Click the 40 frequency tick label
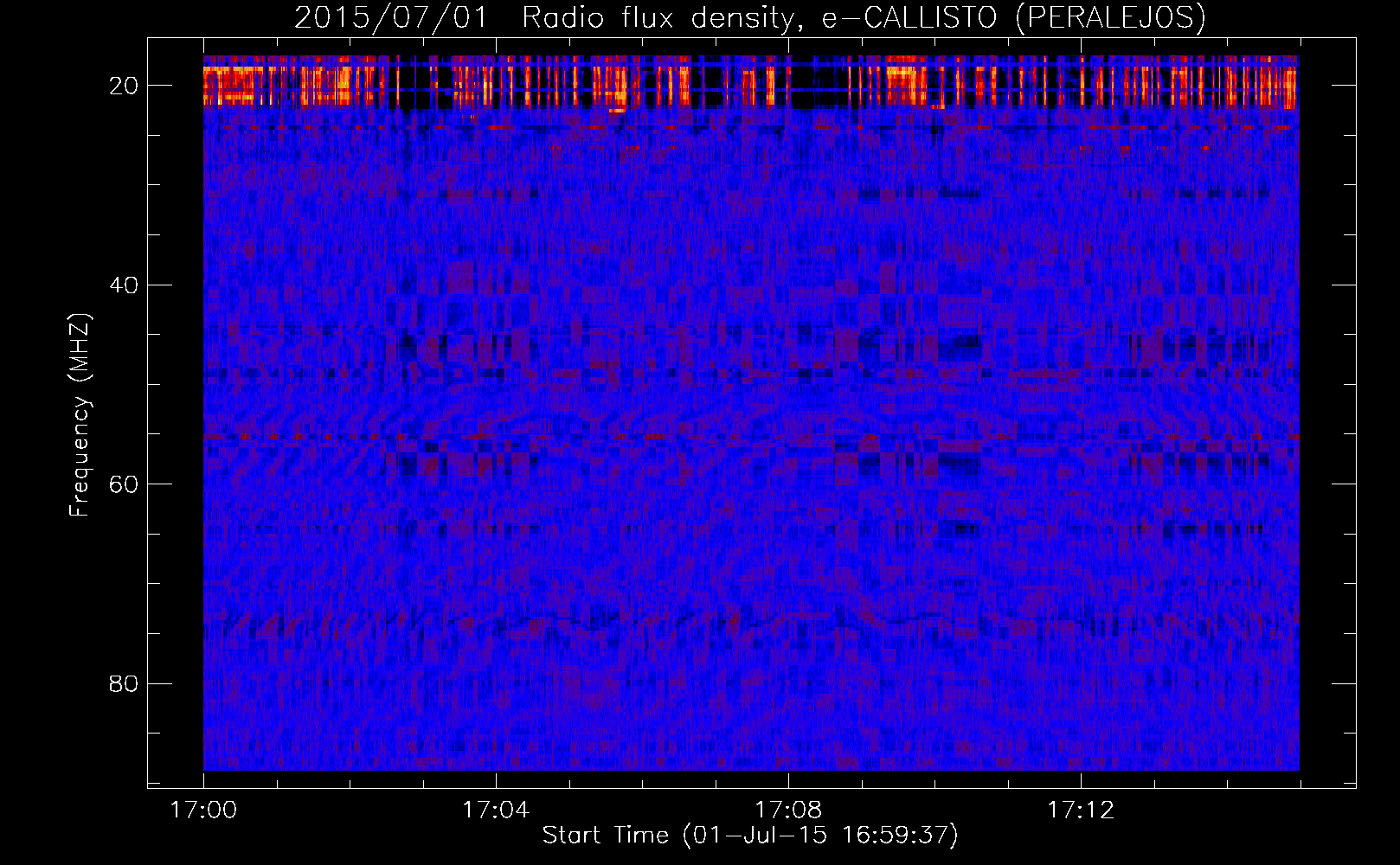The width and height of the screenshot is (1400, 865). [124, 285]
